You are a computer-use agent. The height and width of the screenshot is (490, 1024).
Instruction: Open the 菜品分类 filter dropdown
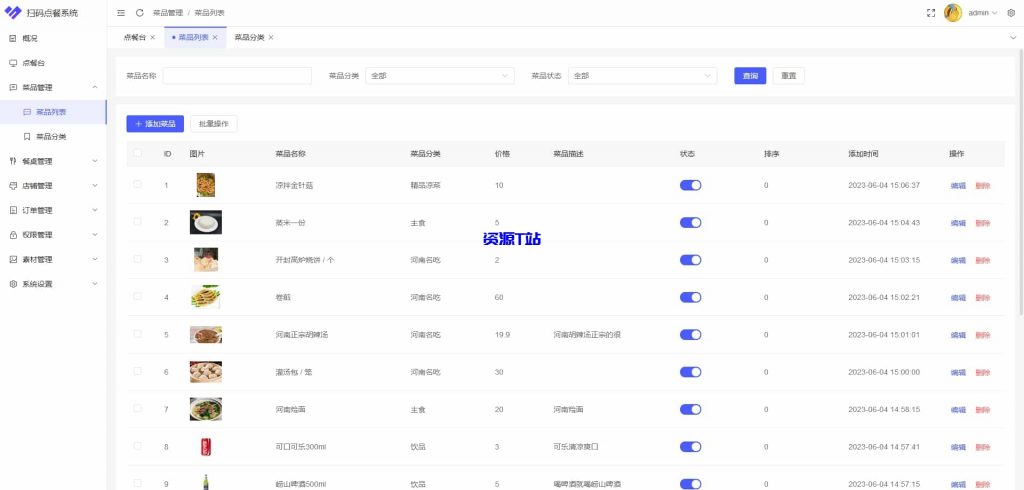click(x=440, y=76)
